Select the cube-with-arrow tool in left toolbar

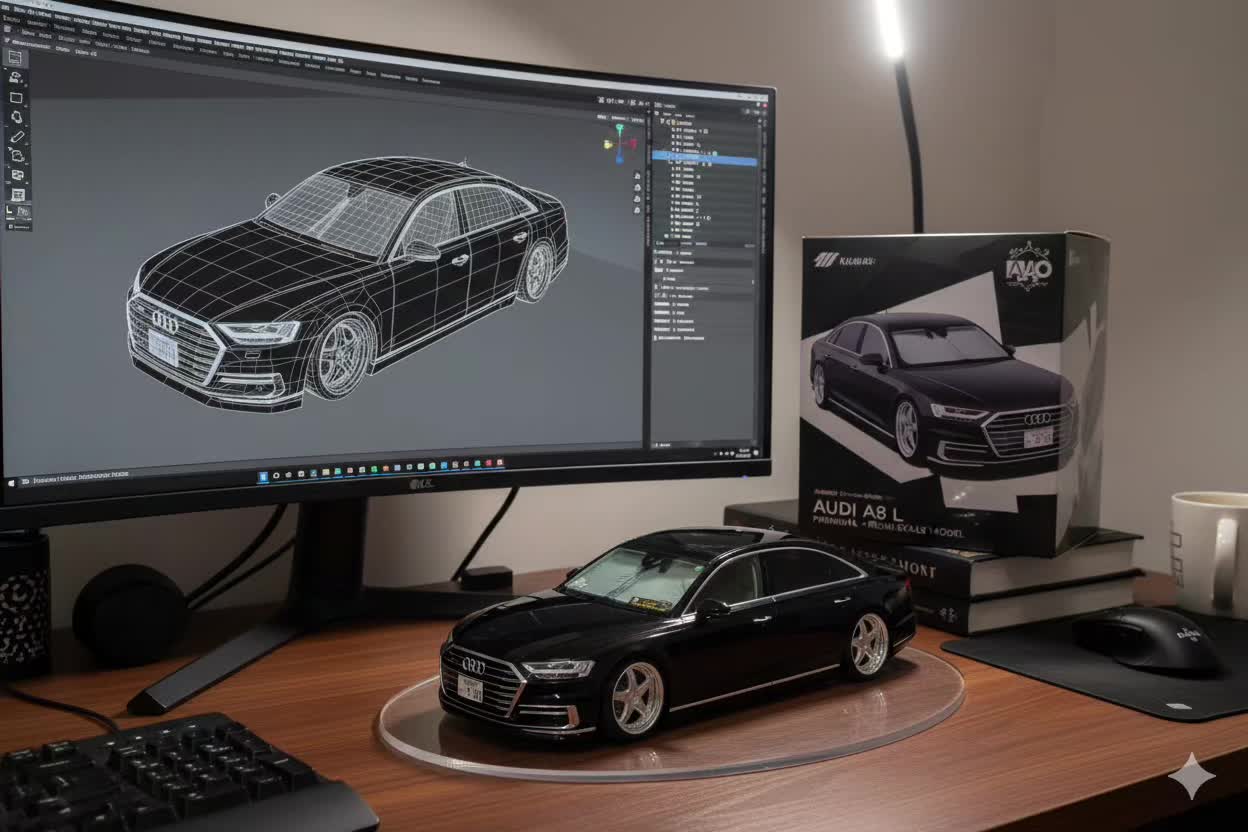coord(17,155)
